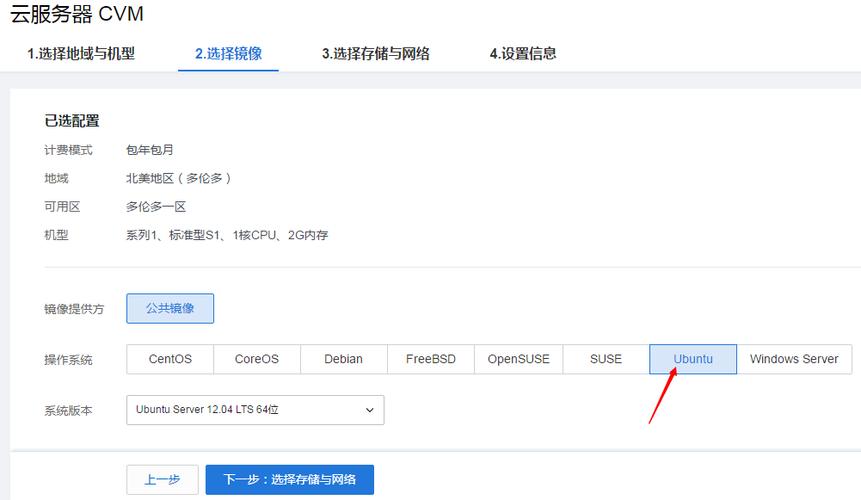Image resolution: width=861 pixels, height=500 pixels.
Task: Click the system version dropdown chevron
Action: pyautogui.click(x=370, y=410)
